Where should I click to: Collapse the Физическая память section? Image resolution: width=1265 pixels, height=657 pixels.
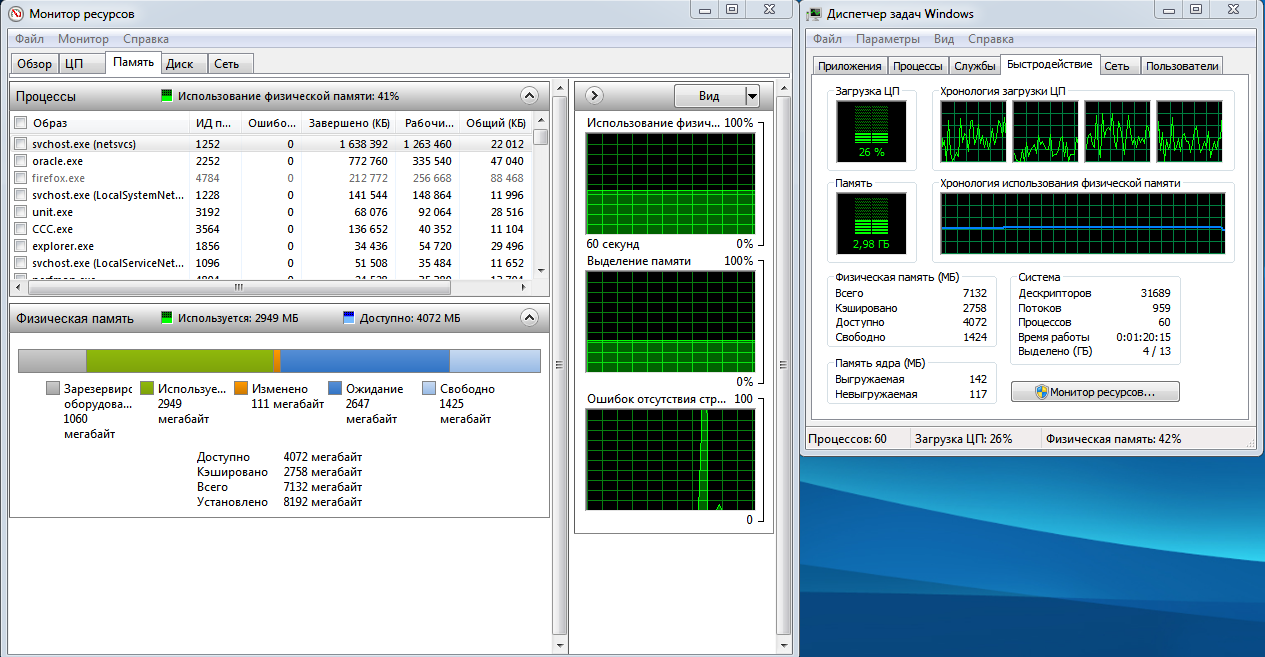click(530, 318)
